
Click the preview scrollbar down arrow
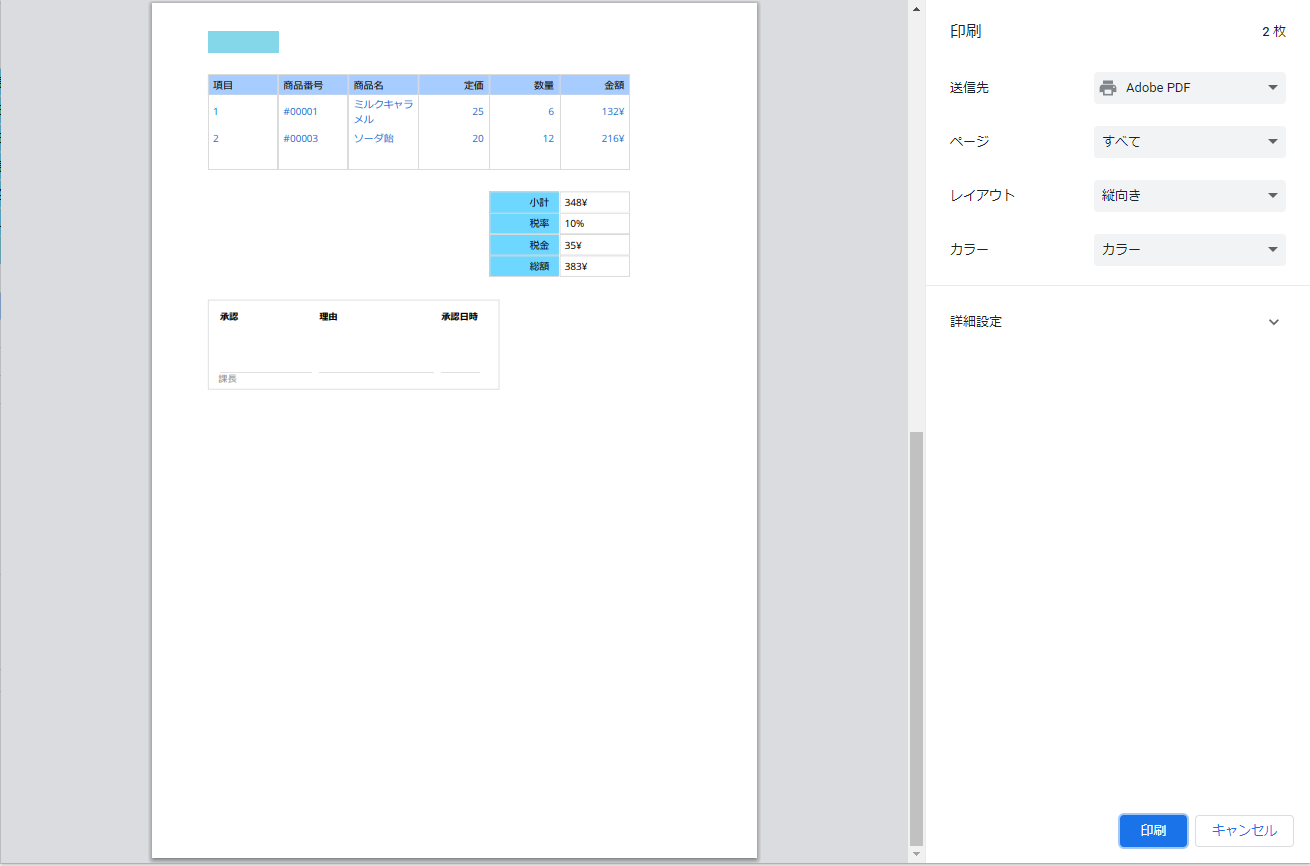click(916, 854)
